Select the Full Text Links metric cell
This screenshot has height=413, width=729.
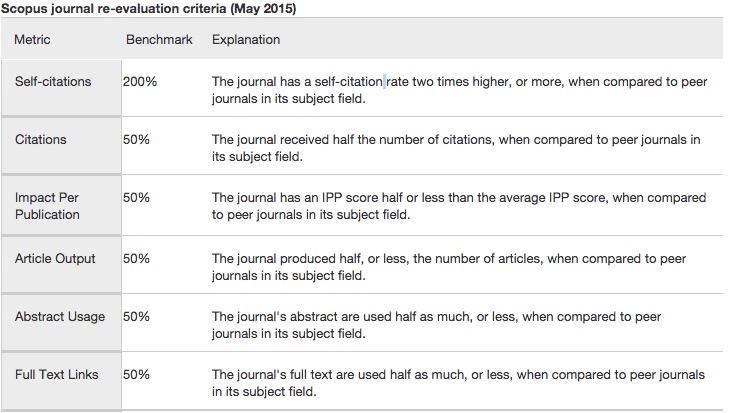coord(57,375)
